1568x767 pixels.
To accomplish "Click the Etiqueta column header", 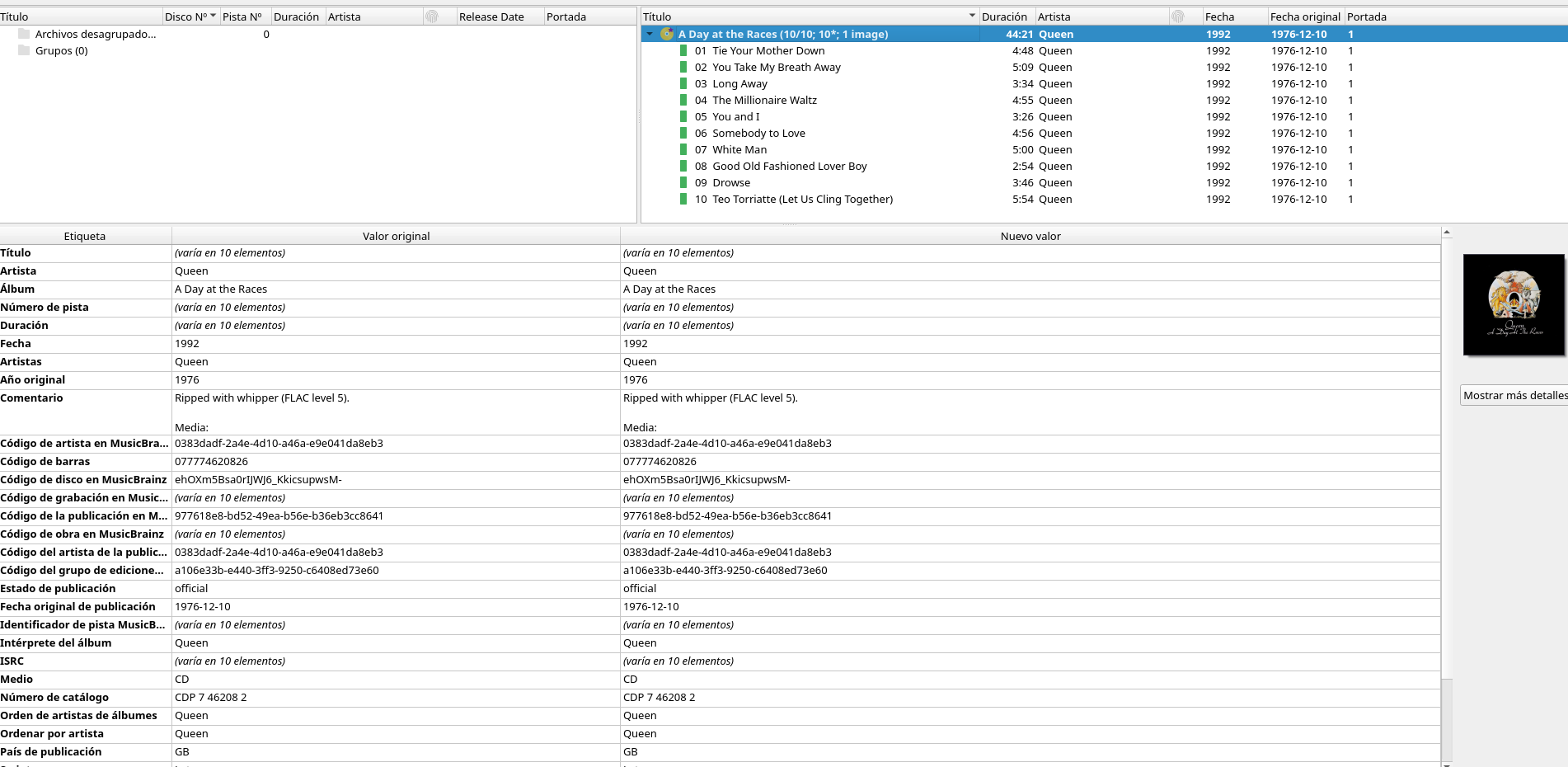I will click(85, 236).
